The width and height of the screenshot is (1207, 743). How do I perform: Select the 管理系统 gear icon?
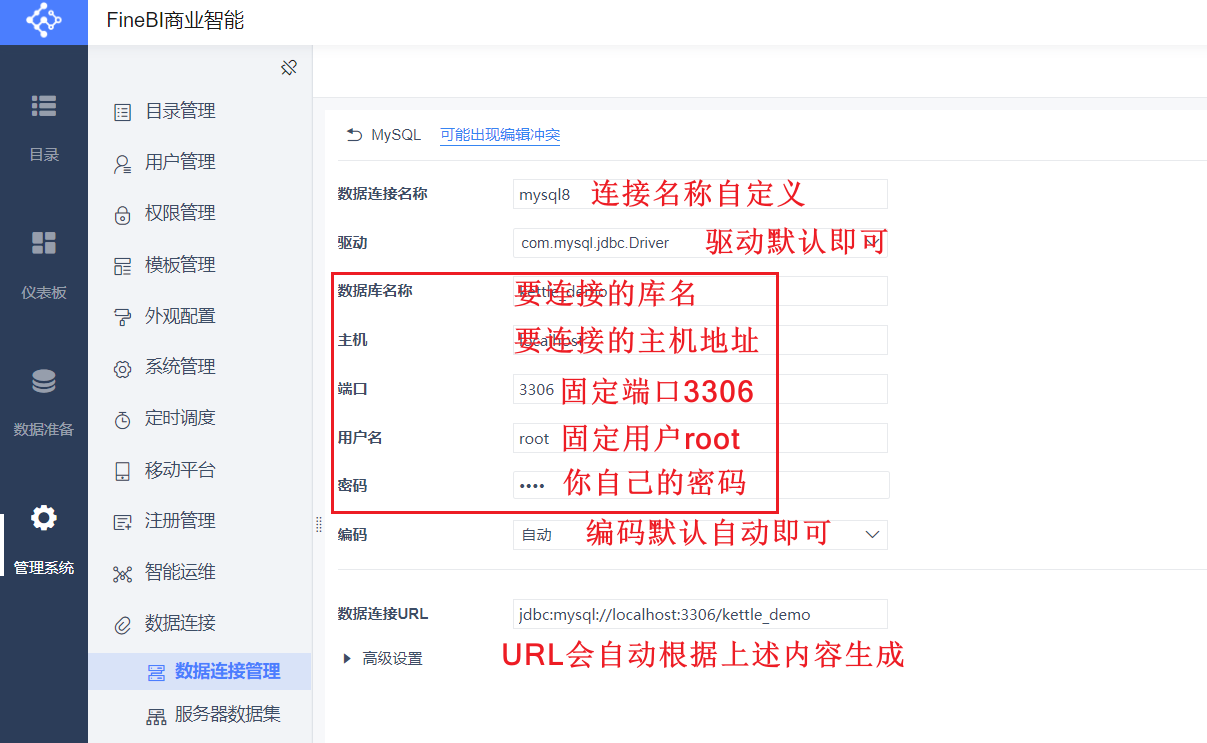(x=44, y=518)
